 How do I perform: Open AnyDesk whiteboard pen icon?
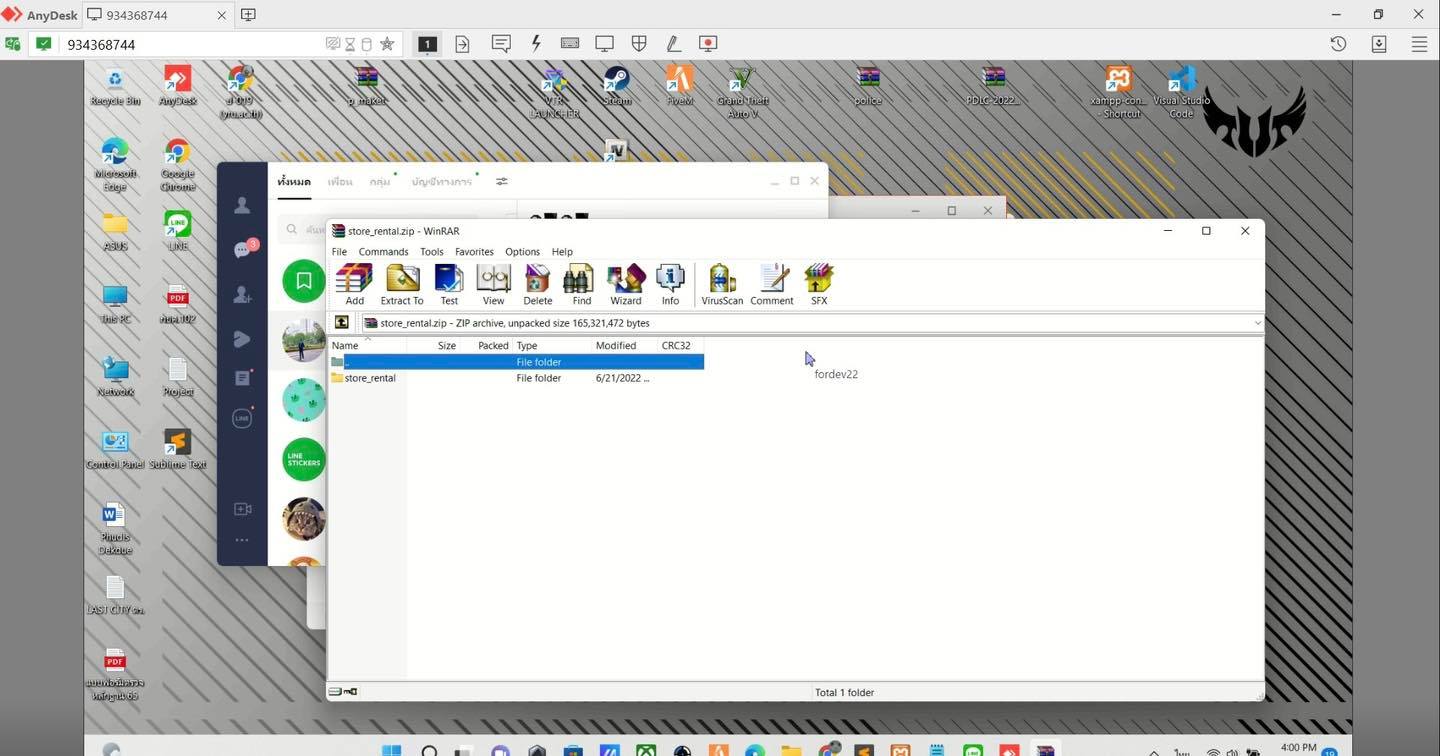[x=673, y=44]
